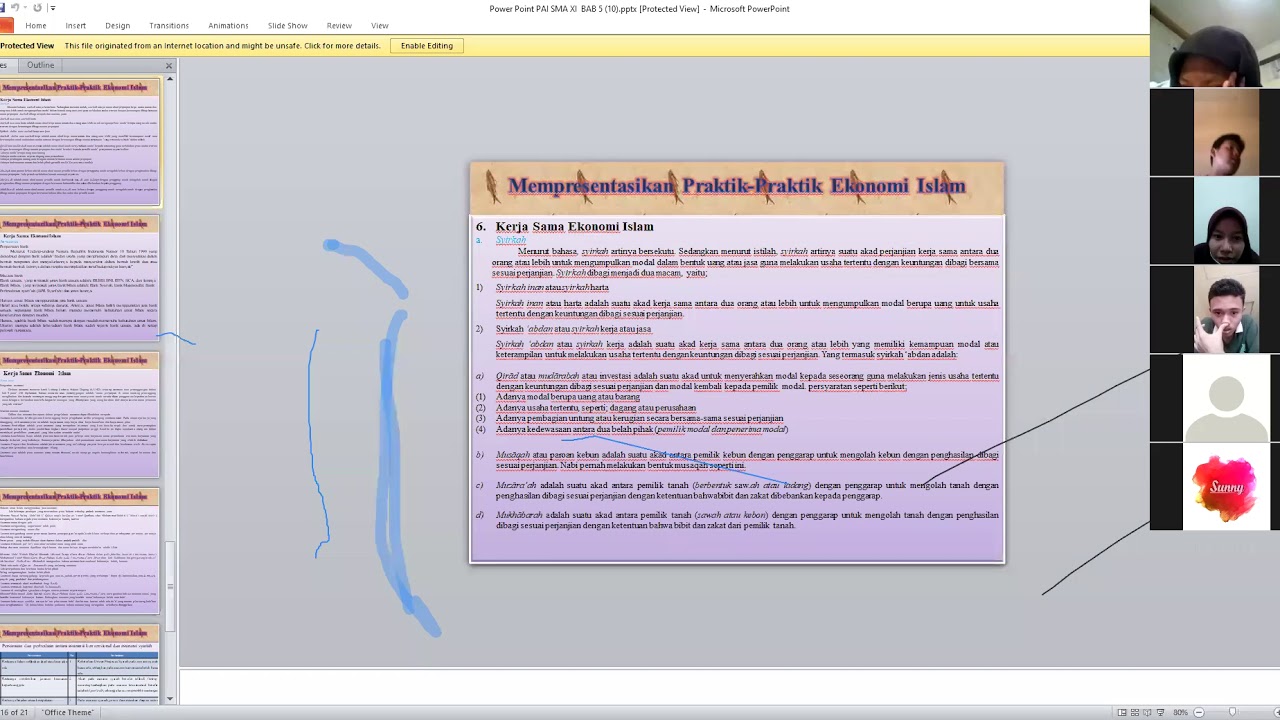This screenshot has height=720, width=1280.
Task: Click the Protected View message for more details
Action: [x=223, y=46]
